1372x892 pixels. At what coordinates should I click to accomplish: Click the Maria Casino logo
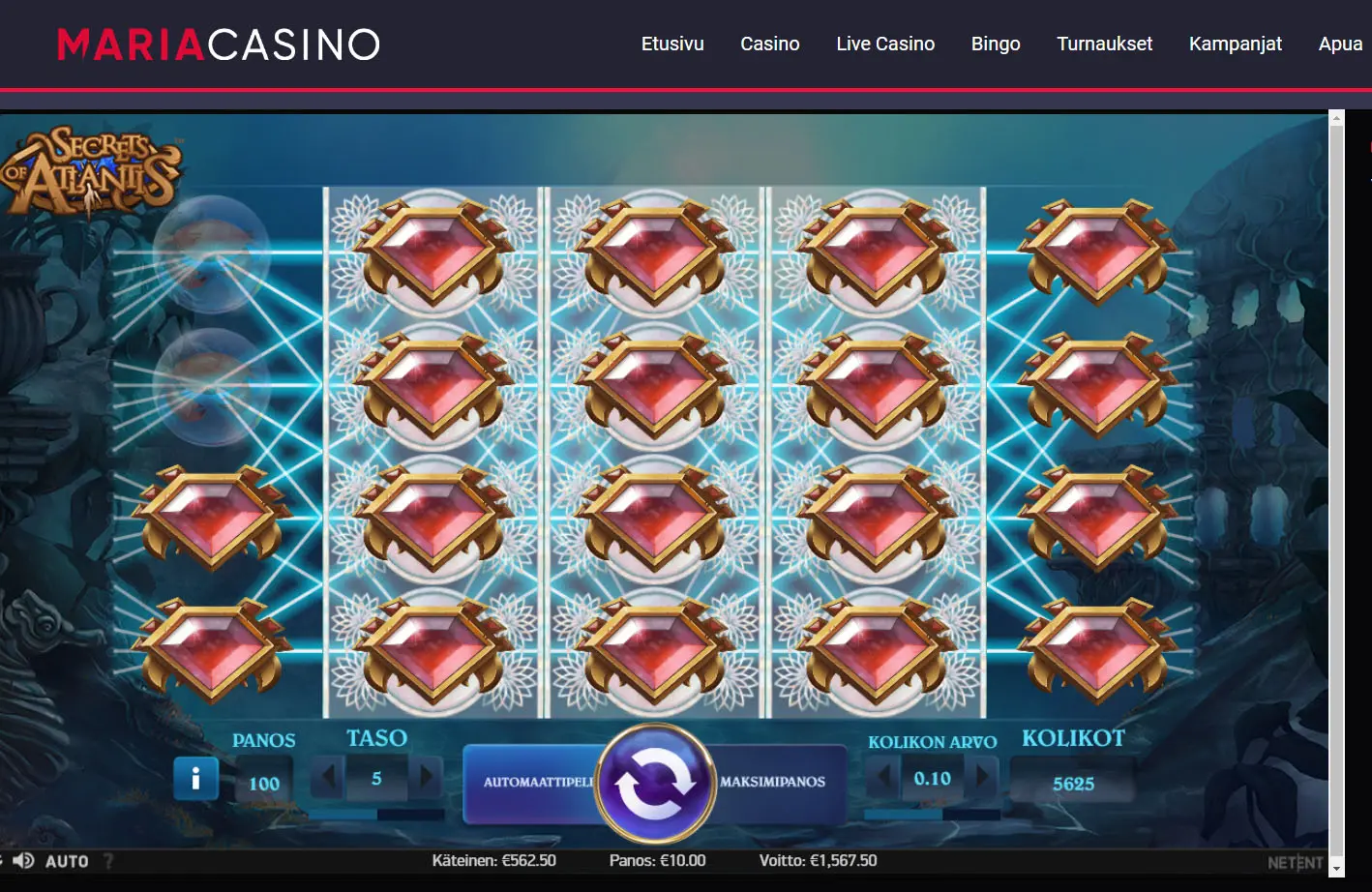pos(219,45)
